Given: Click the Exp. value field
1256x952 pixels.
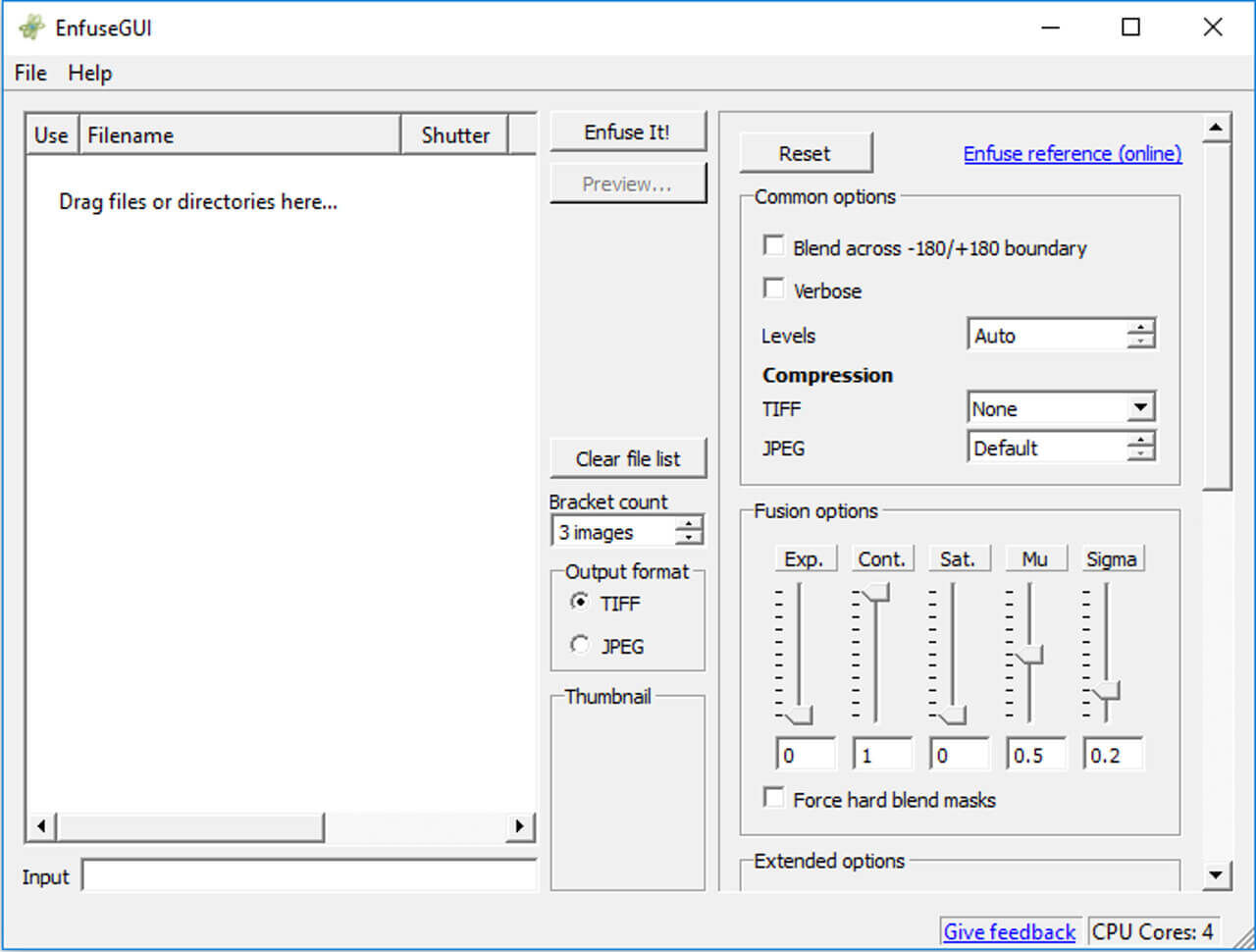Looking at the screenshot, I should [806, 755].
